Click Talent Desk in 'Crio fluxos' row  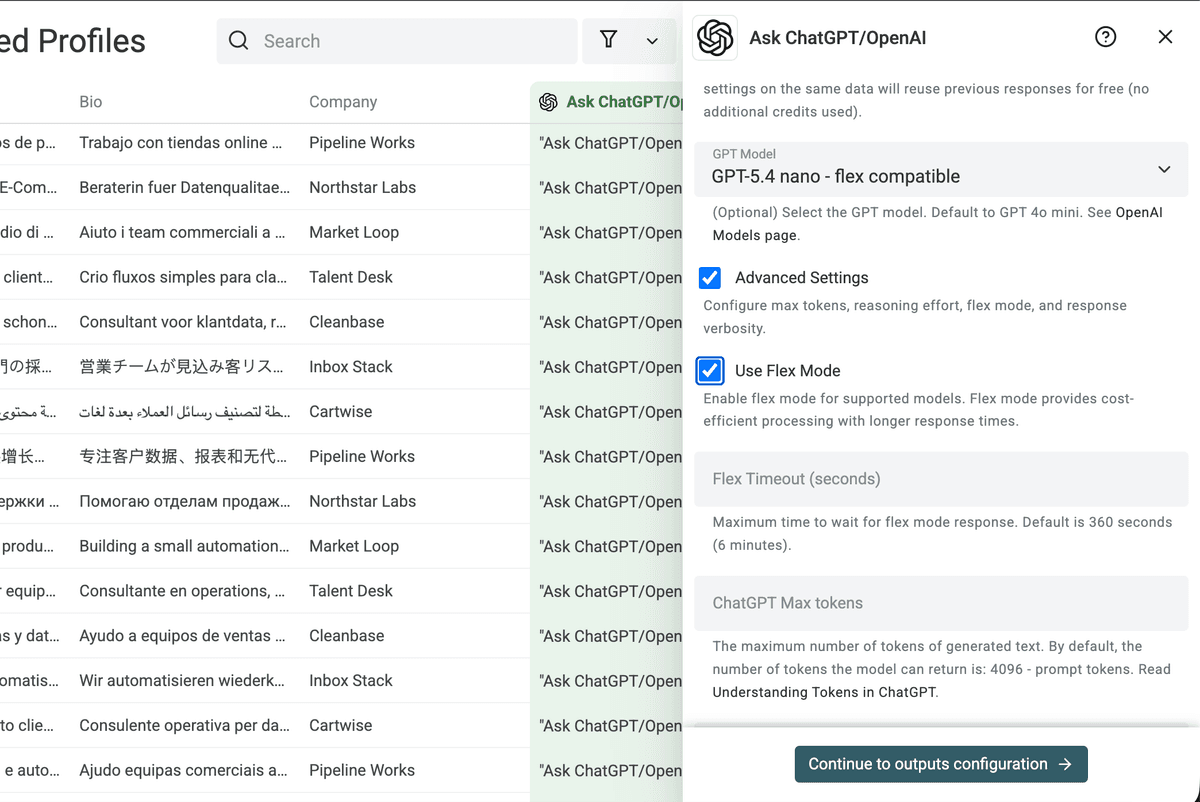click(351, 277)
